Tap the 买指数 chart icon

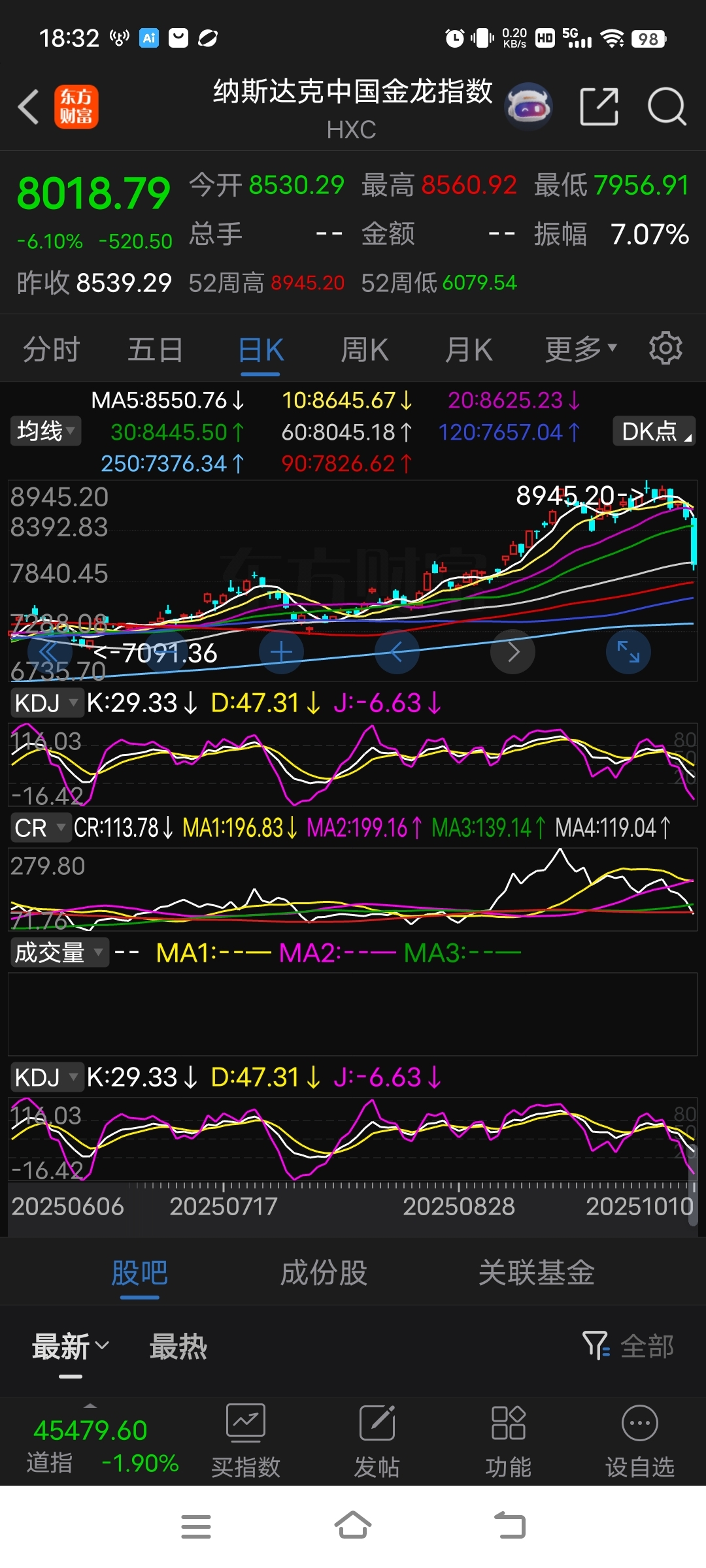246,1423
